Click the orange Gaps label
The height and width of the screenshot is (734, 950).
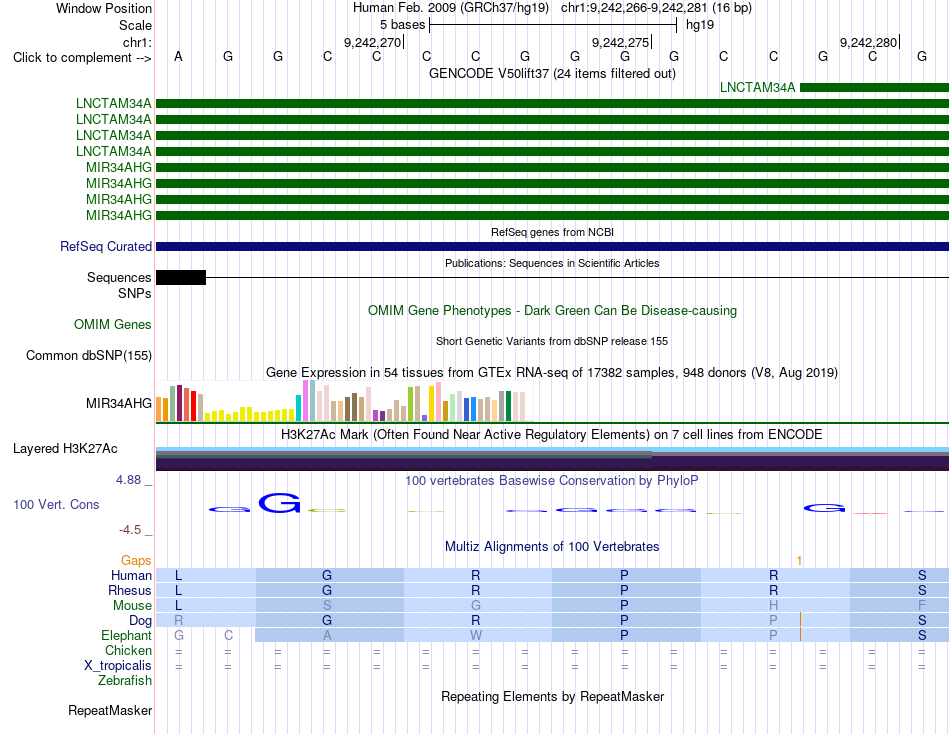[x=136, y=561]
